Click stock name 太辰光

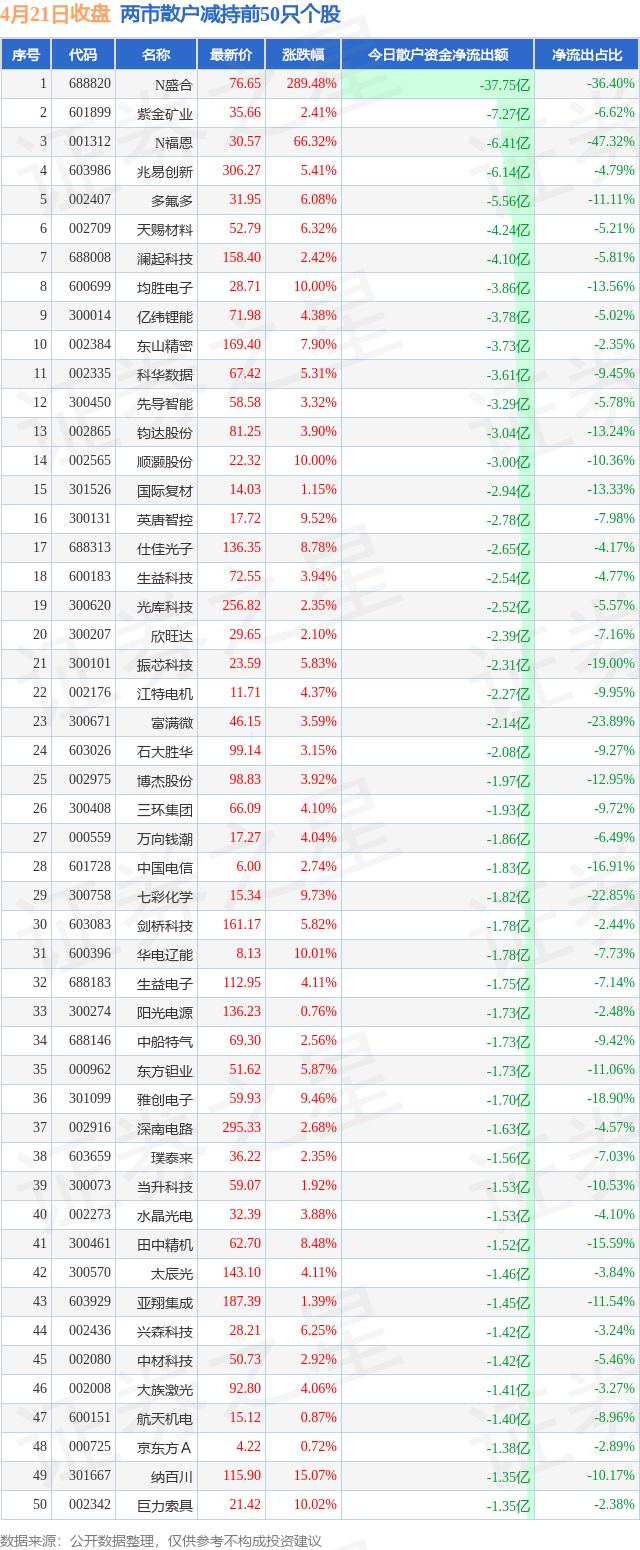point(172,1273)
